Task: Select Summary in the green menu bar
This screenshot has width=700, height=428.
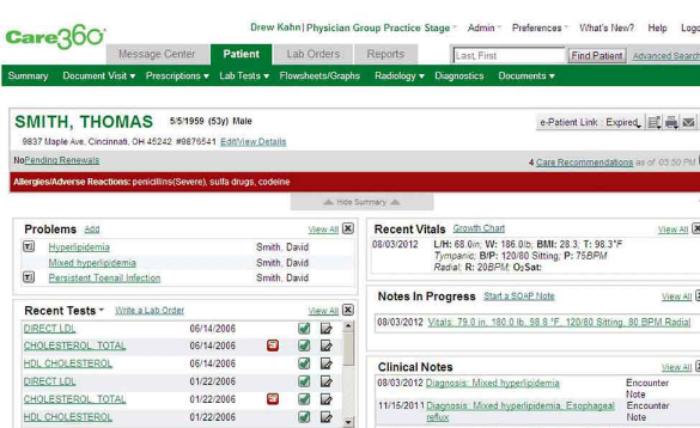Action: coord(28,76)
